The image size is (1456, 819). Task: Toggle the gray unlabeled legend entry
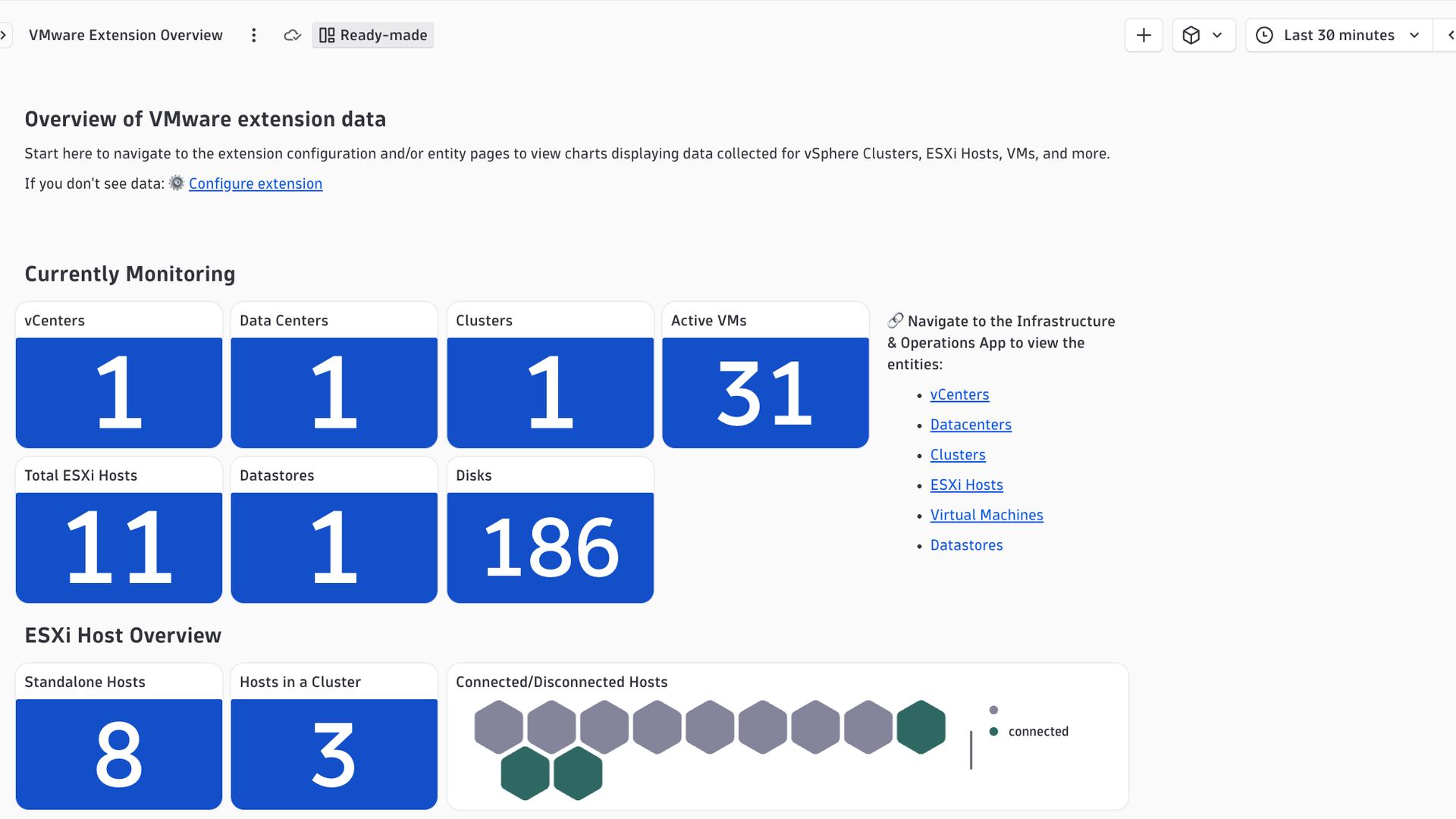(993, 711)
